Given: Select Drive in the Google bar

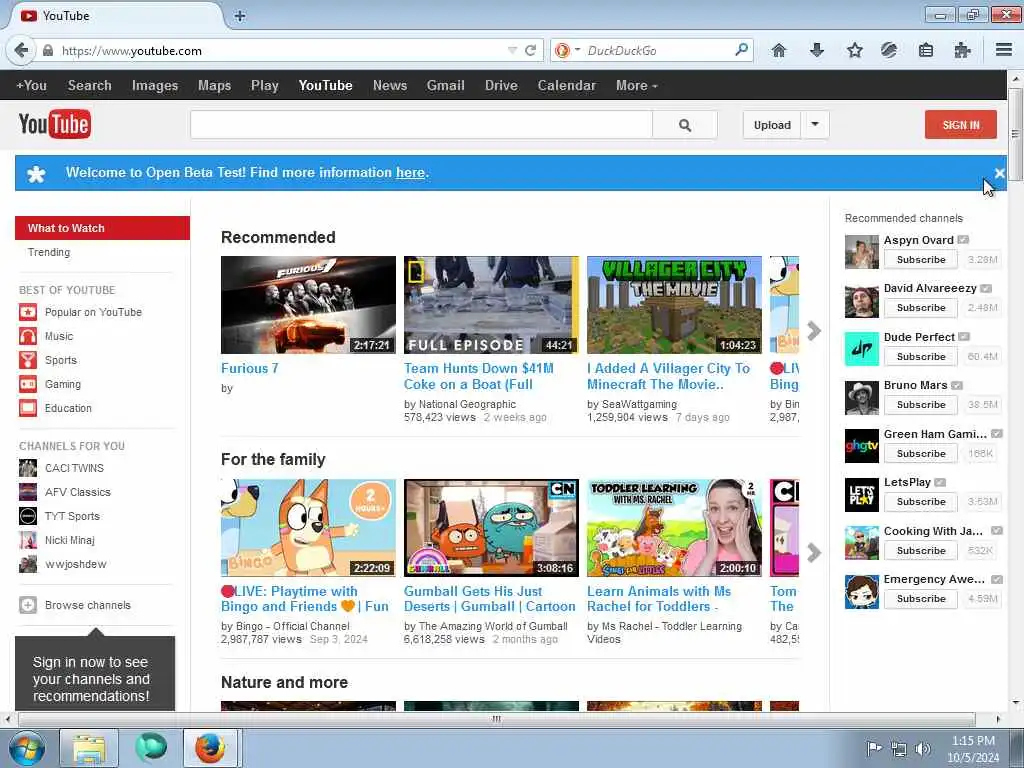Looking at the screenshot, I should (501, 86).
